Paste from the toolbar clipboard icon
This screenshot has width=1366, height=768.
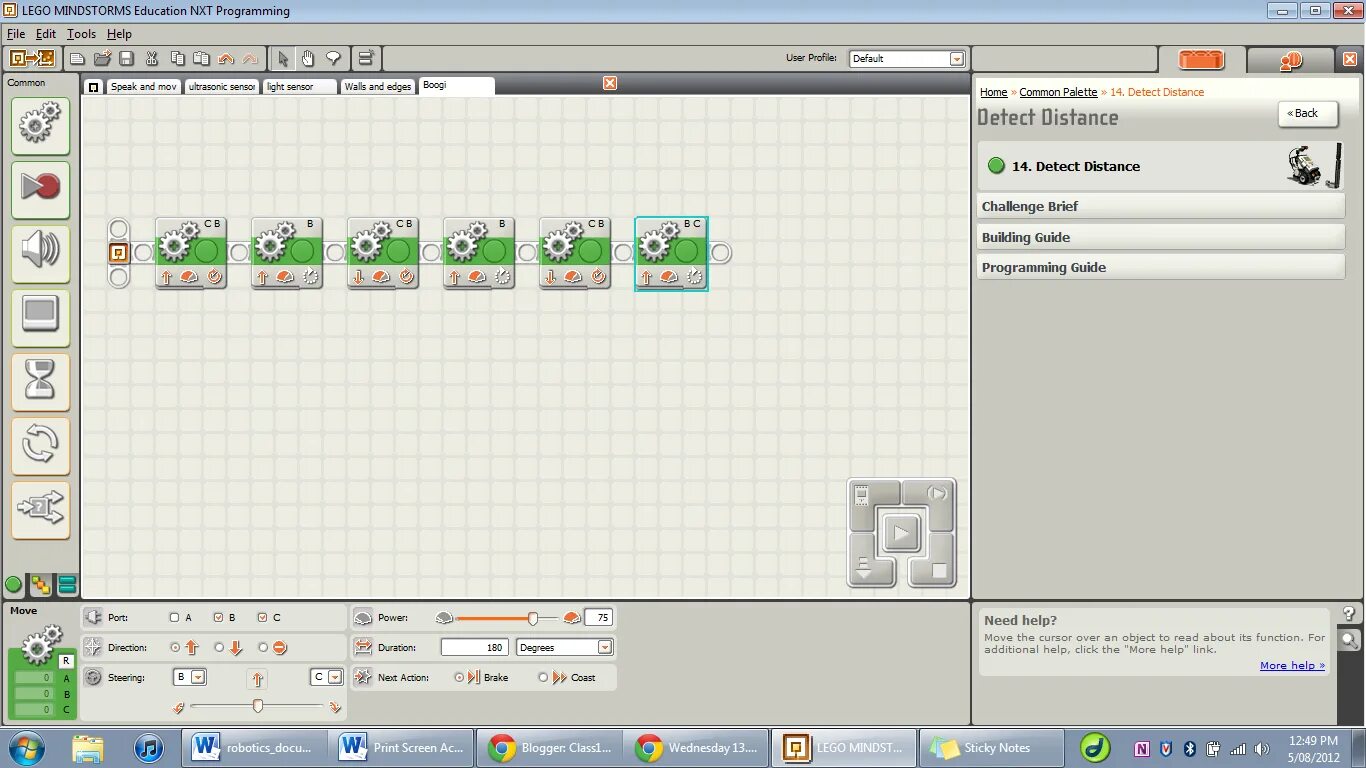pos(201,59)
